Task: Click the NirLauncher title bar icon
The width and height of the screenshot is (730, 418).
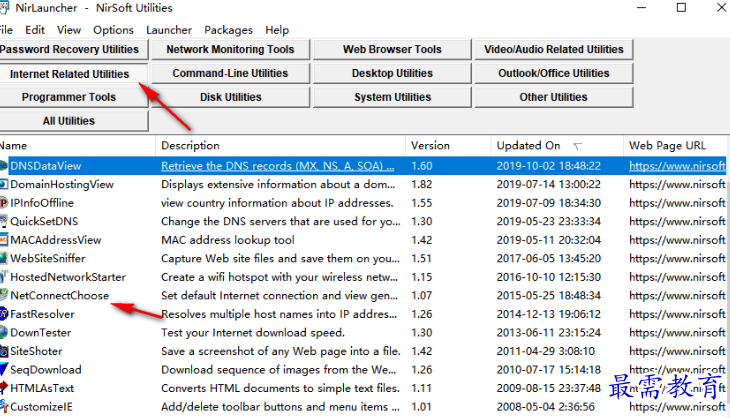Action: point(4,8)
